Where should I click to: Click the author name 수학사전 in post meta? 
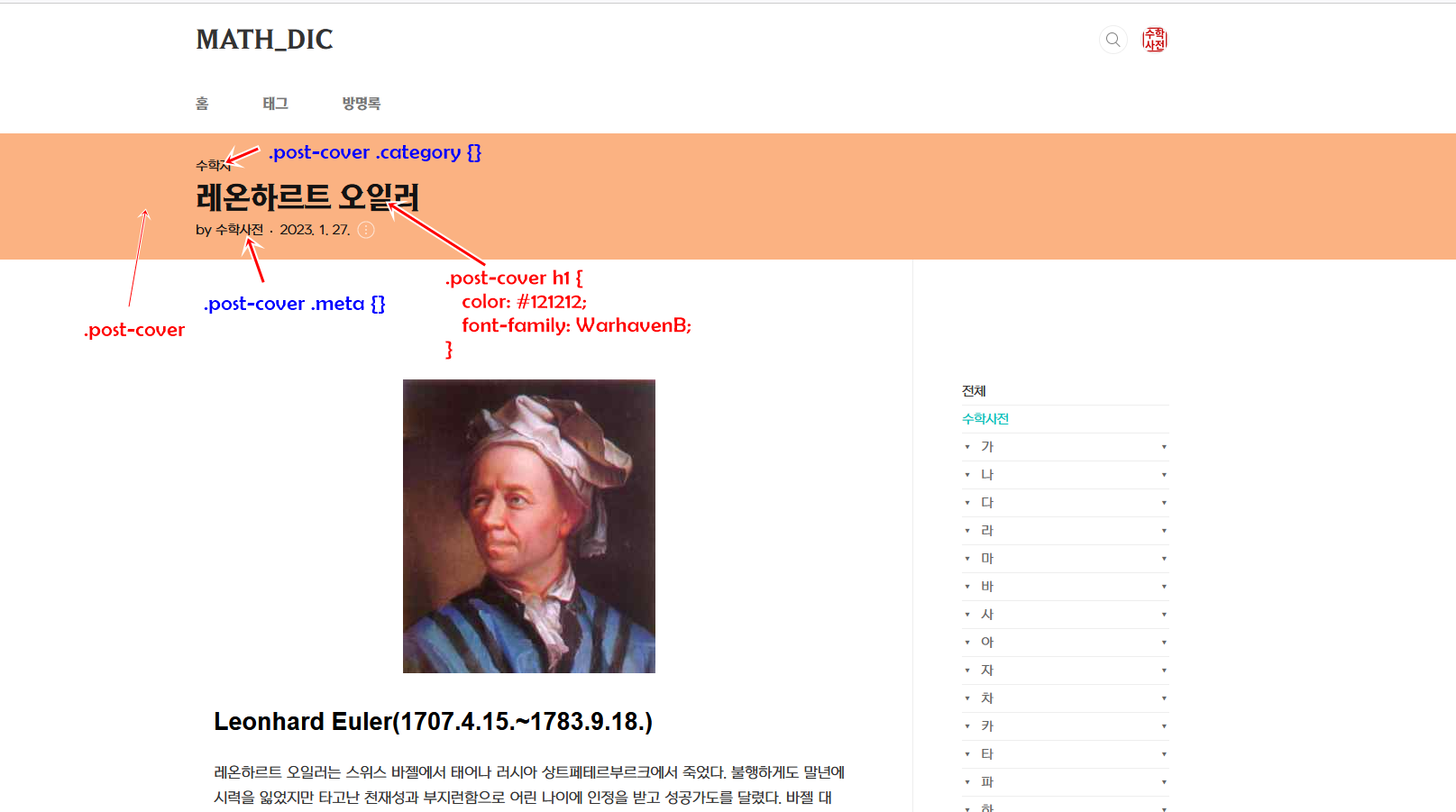pyautogui.click(x=239, y=230)
